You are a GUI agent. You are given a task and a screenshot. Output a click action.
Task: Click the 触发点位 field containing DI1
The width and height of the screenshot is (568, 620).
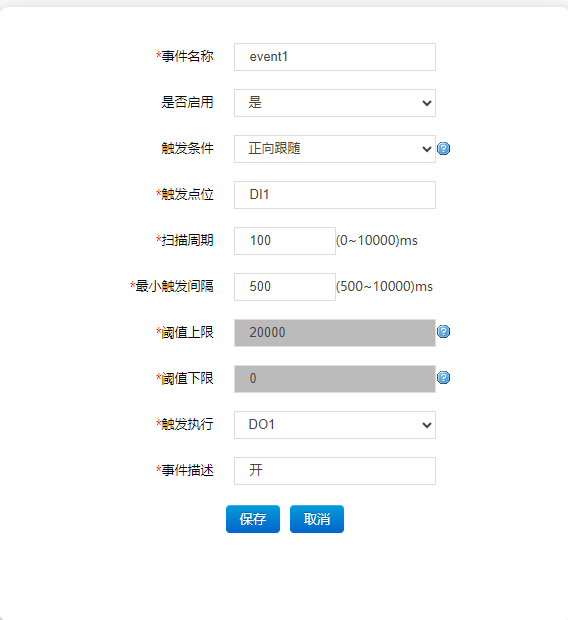click(335, 195)
